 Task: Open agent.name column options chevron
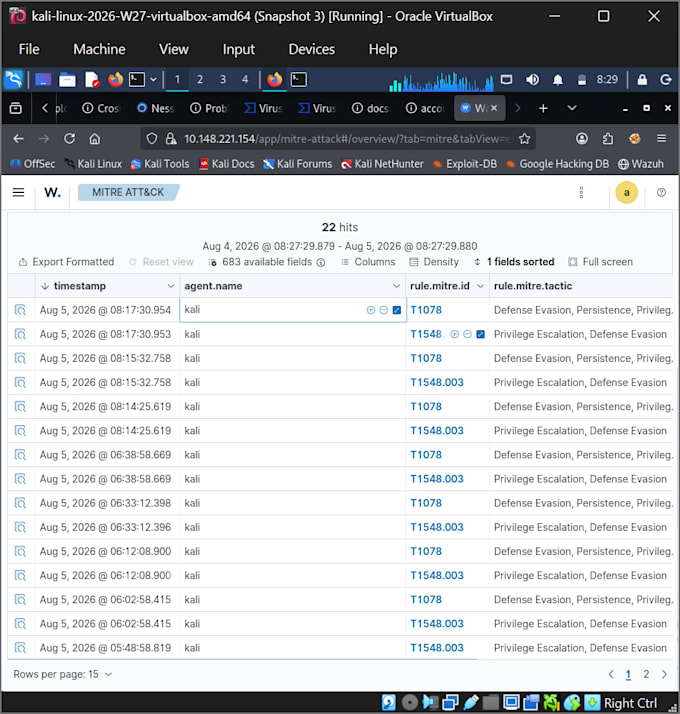(396, 286)
